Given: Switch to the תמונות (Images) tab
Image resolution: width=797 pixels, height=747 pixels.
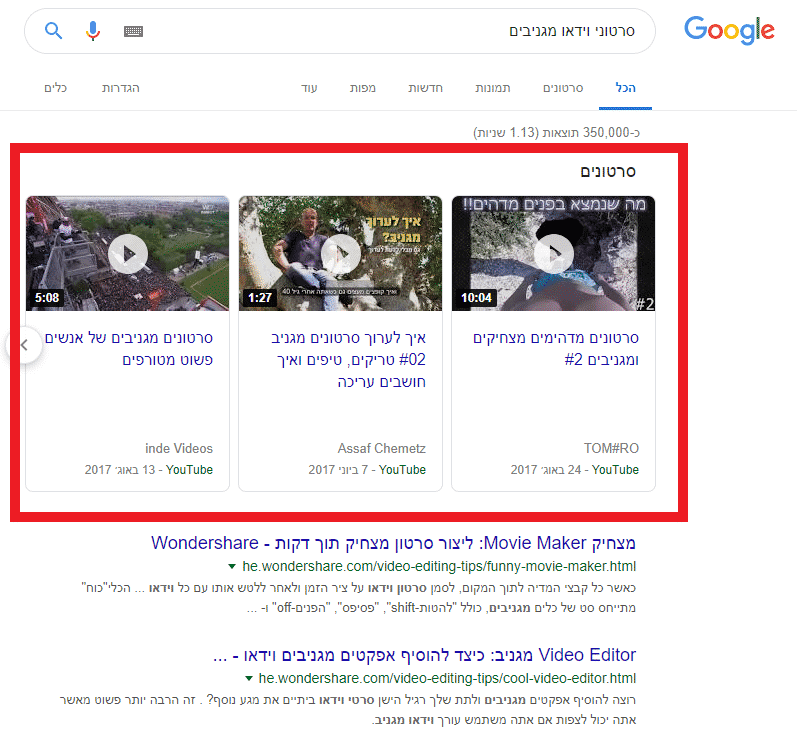Looking at the screenshot, I should 493,88.
